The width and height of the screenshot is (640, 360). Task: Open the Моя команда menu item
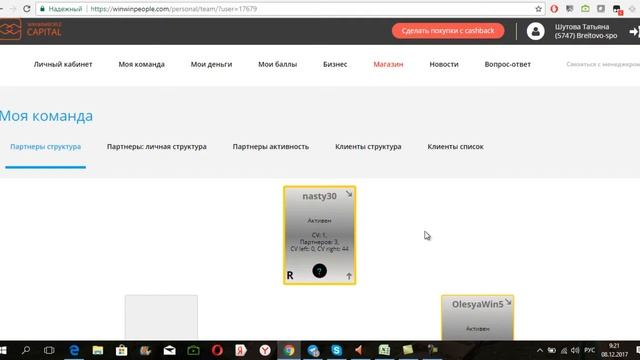click(x=142, y=64)
